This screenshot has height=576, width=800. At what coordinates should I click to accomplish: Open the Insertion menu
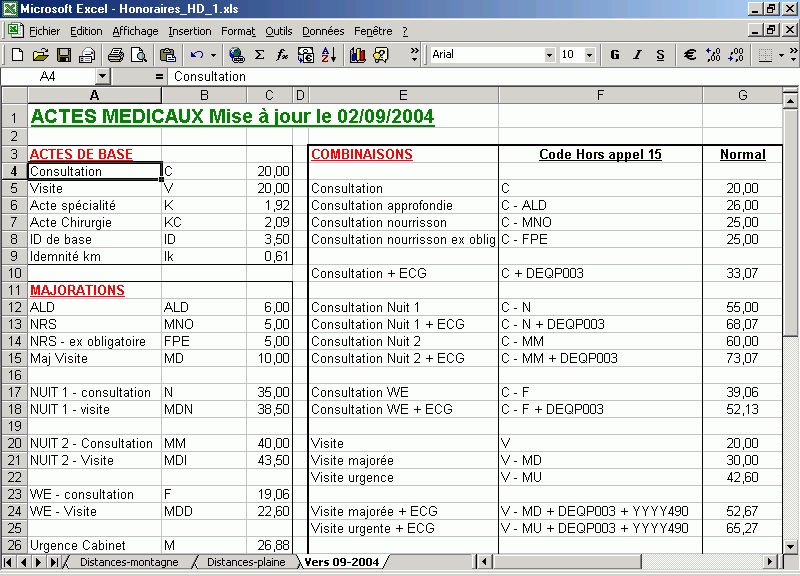[x=190, y=31]
